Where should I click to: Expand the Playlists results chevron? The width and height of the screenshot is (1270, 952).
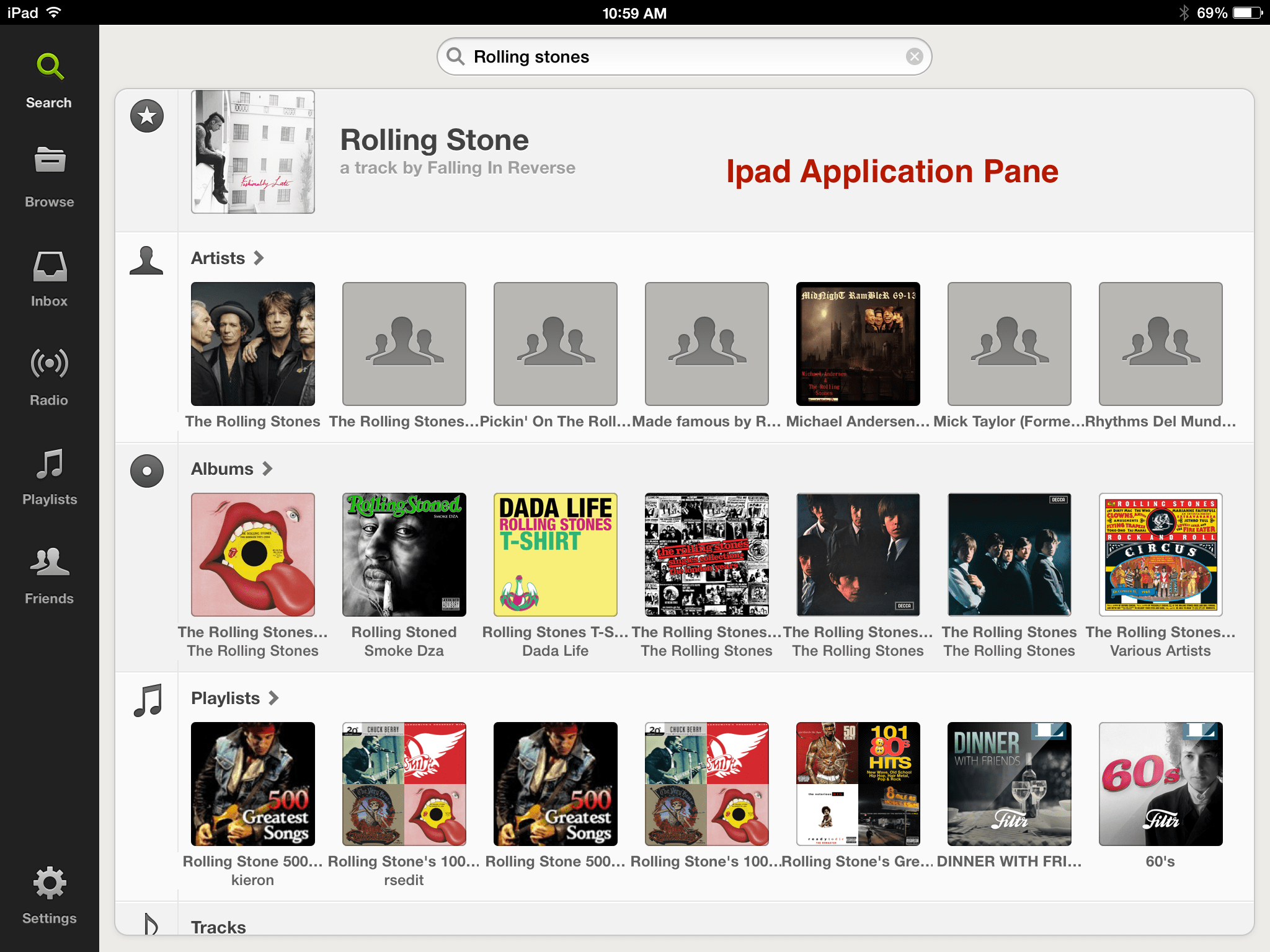coord(273,698)
